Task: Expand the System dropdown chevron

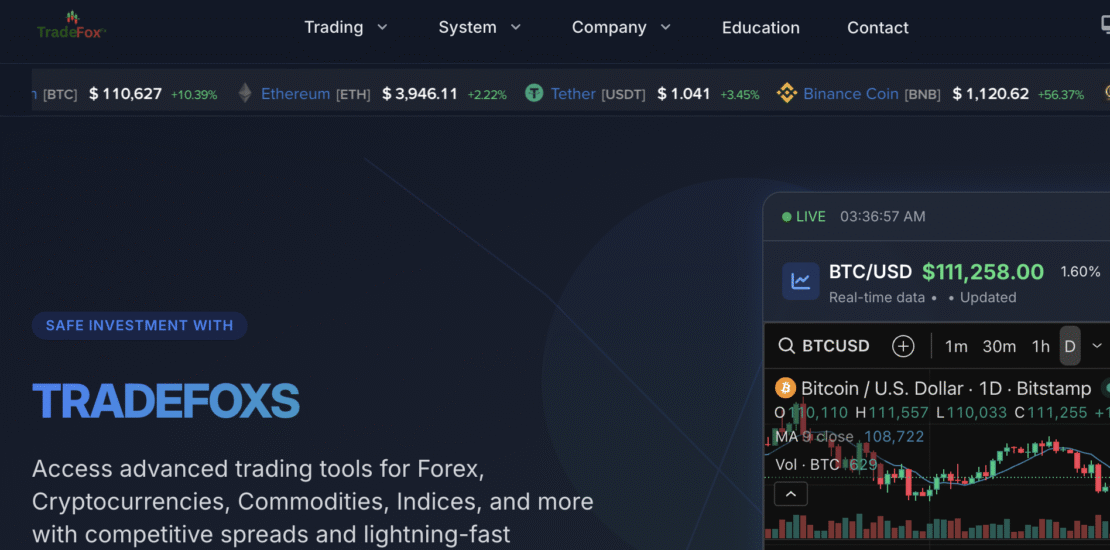Action: coord(515,28)
